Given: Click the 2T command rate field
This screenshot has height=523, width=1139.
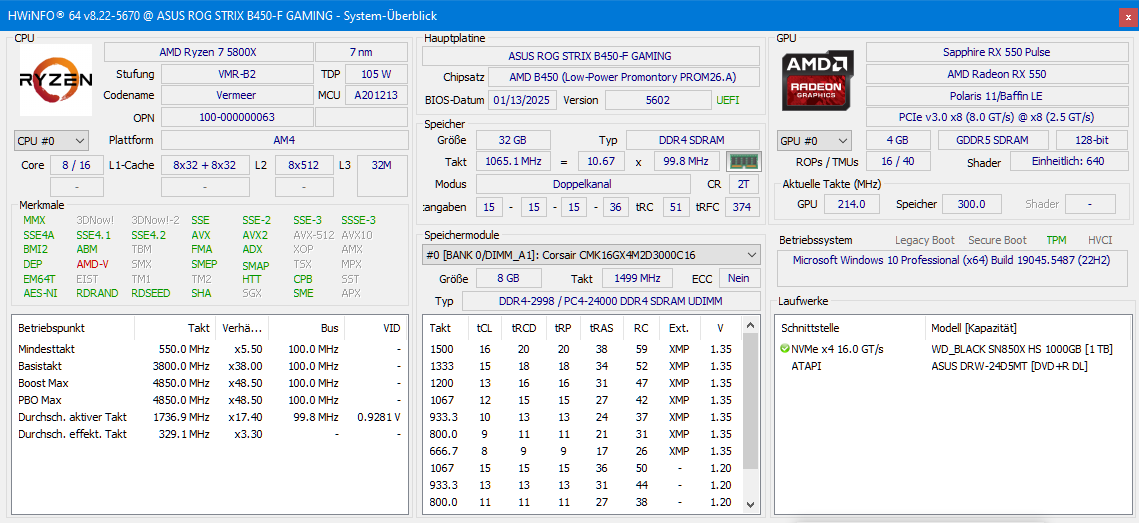Looking at the screenshot, I should point(744,185).
